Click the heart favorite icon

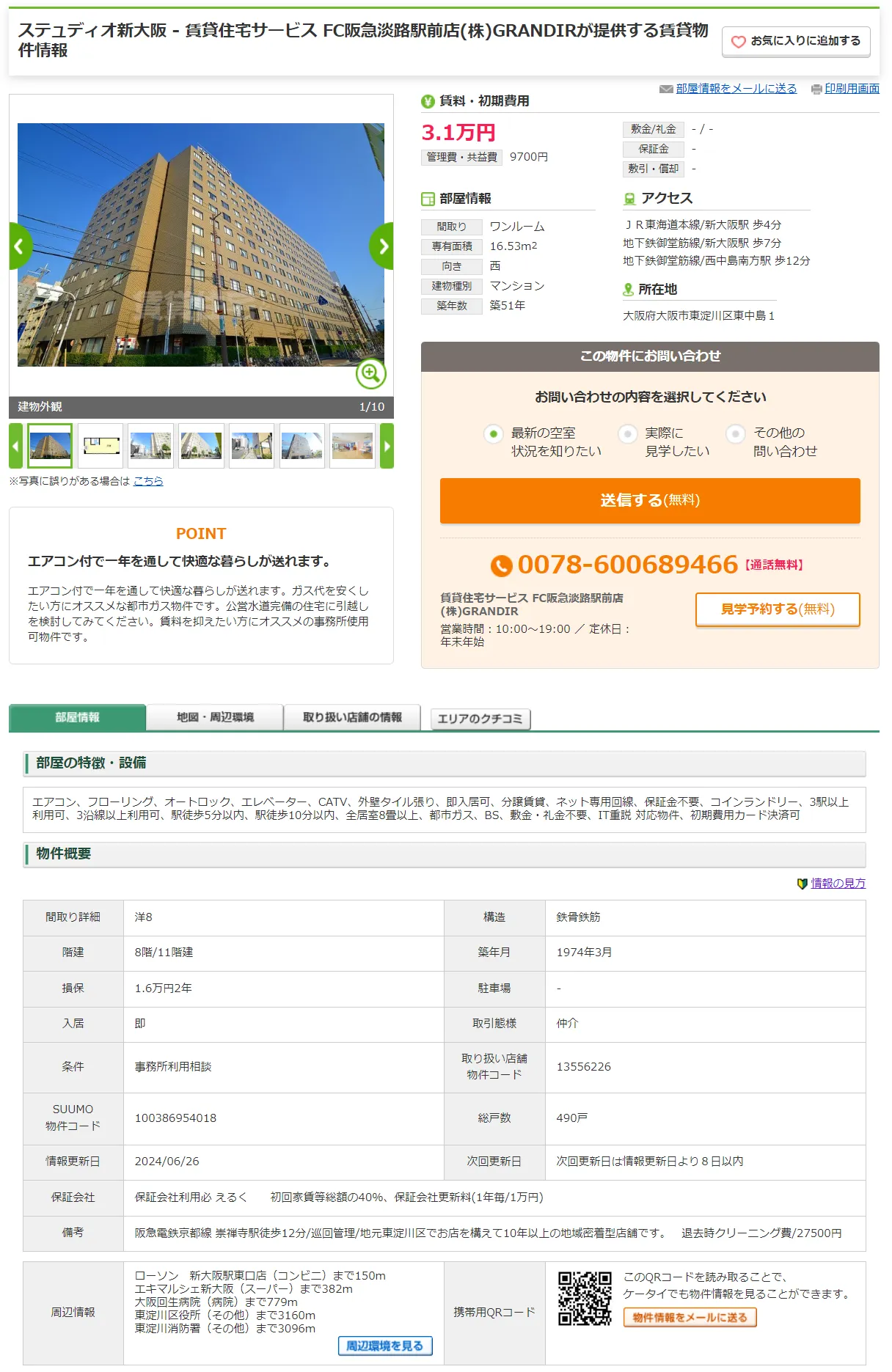point(738,42)
